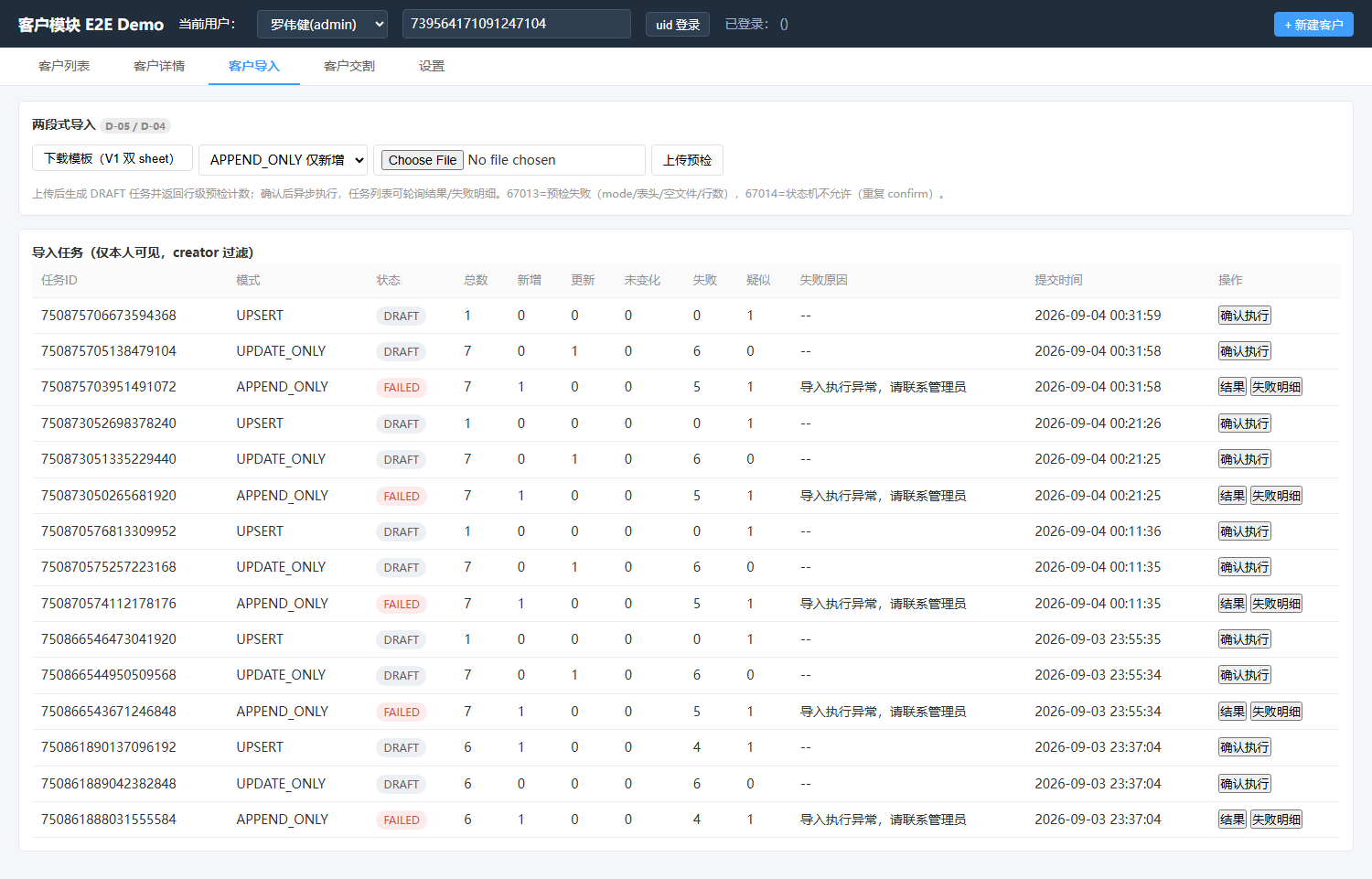The image size is (1372, 879).
Task: Switch to the 客户列表 tab
Action: [x=64, y=66]
